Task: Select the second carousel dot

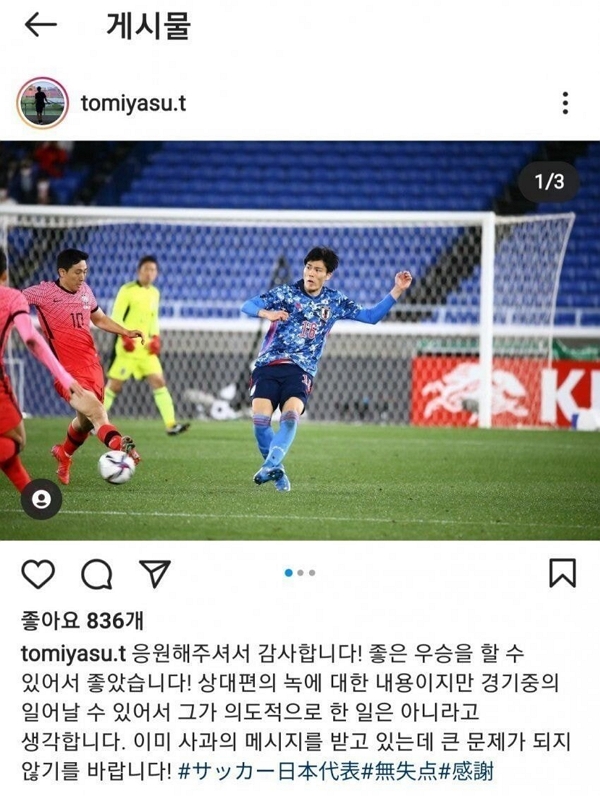Action: [x=301, y=573]
